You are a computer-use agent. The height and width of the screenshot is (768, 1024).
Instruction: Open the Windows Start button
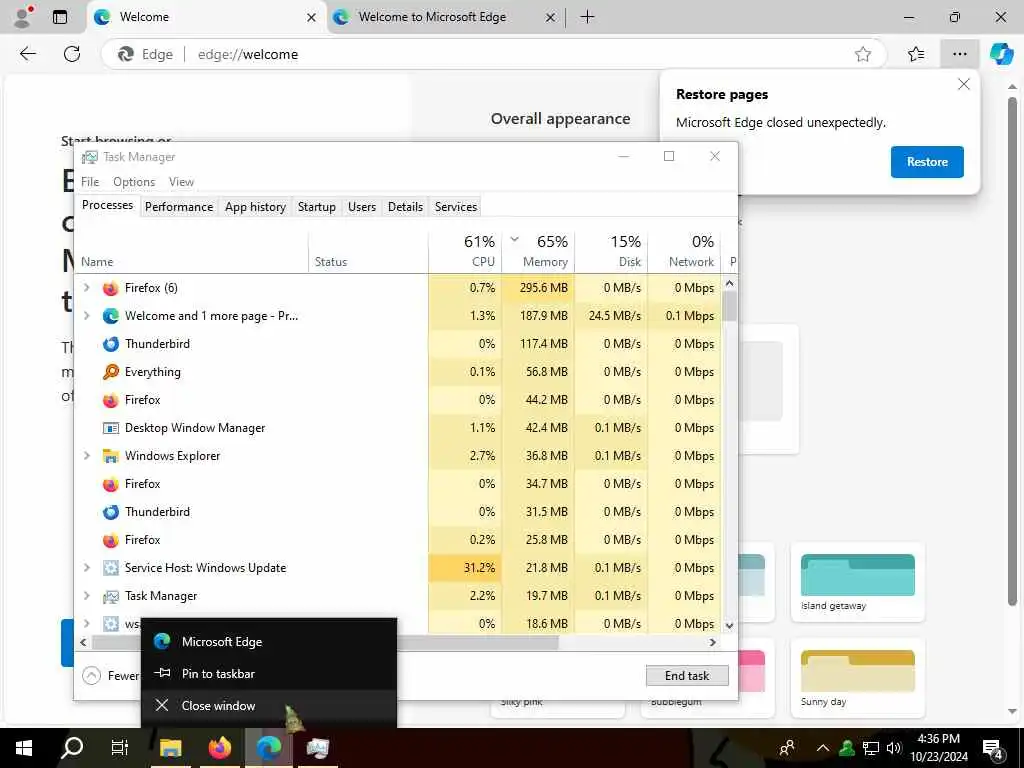tap(24, 748)
